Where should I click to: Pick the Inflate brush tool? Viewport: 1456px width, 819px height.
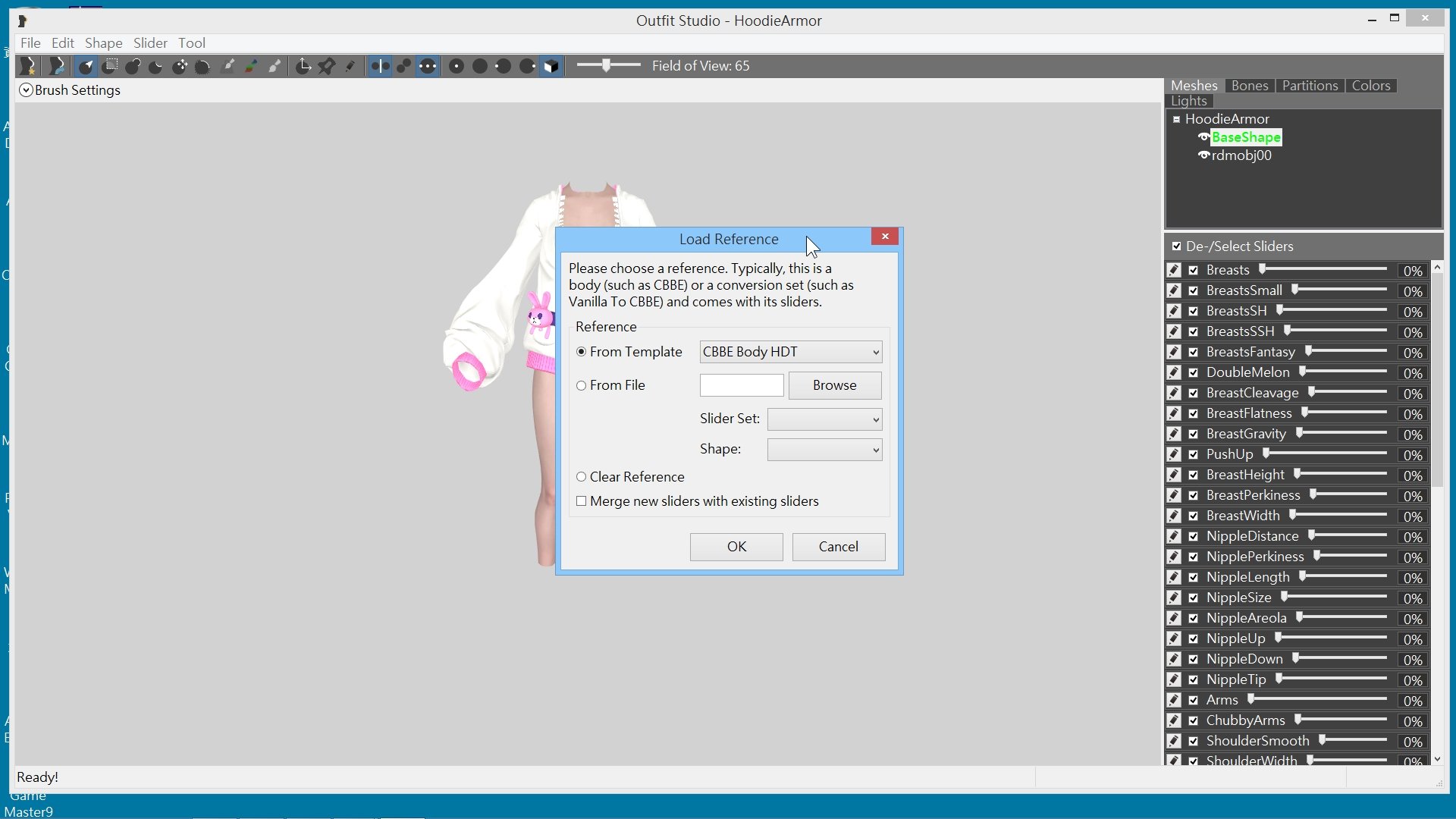click(133, 67)
